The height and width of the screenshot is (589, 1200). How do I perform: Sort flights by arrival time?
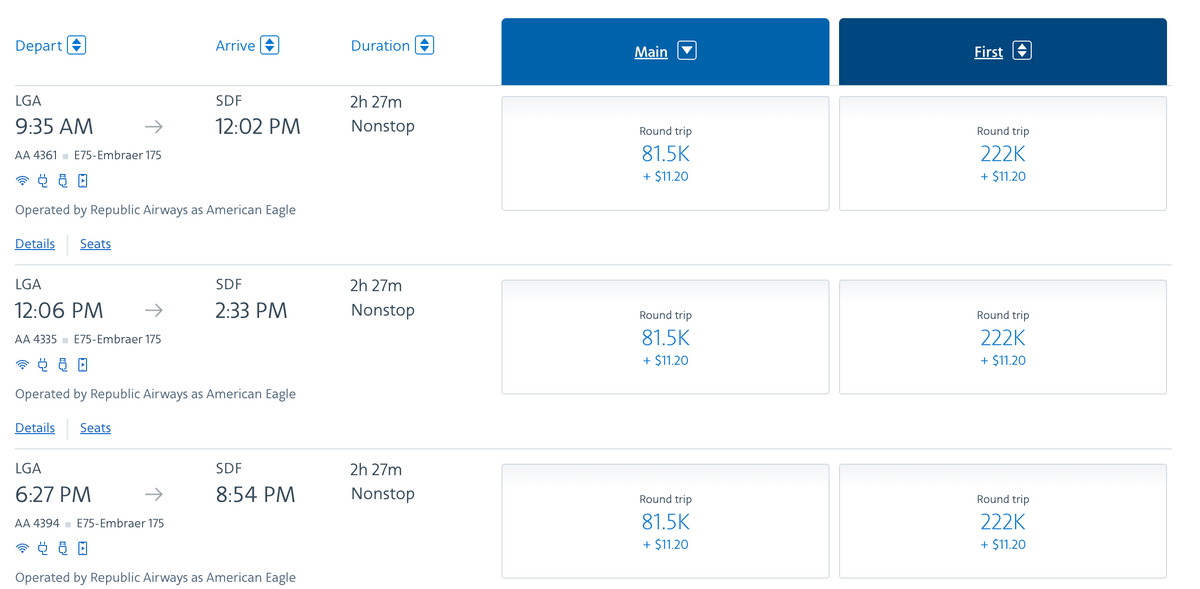click(x=269, y=45)
